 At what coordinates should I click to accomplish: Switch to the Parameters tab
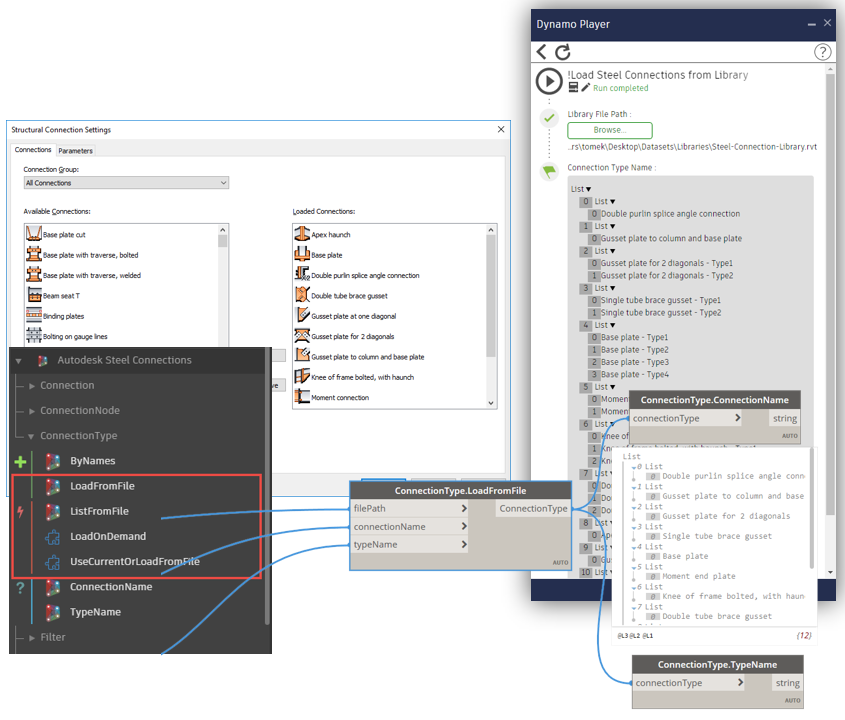pos(75,151)
